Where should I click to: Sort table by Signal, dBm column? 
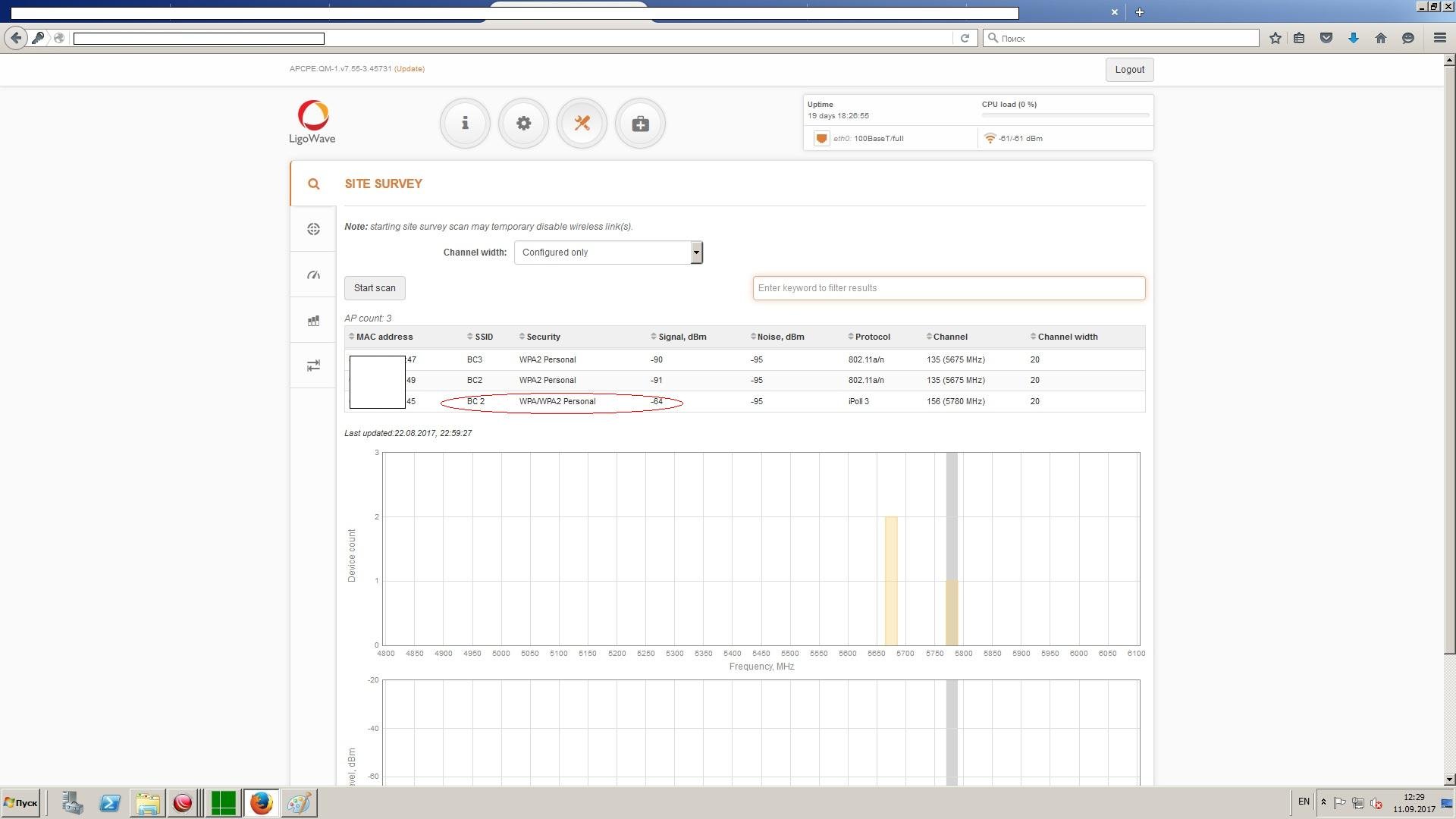coord(679,337)
